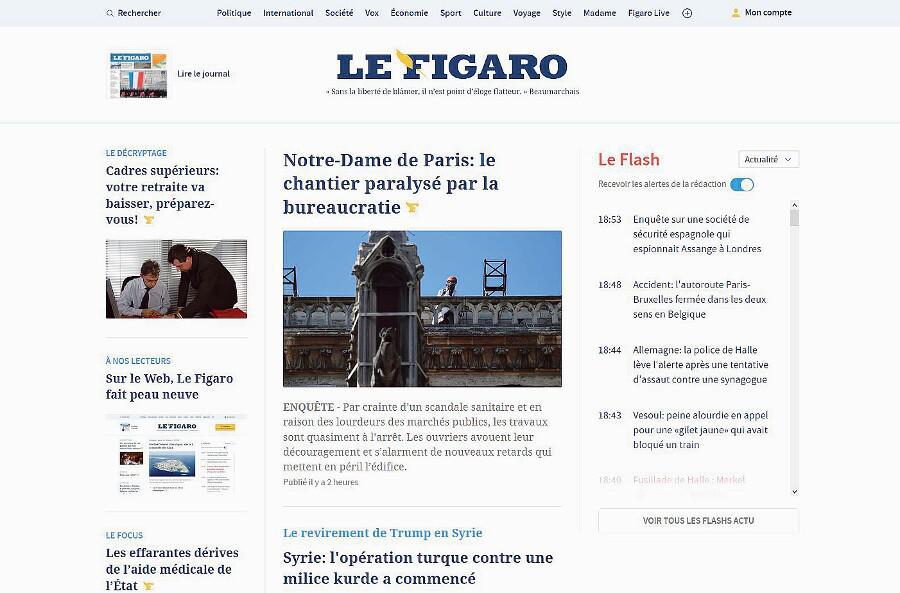Click 'Recevoir les alertes de la rédaction' label
This screenshot has height=593, width=900.
coord(662,184)
